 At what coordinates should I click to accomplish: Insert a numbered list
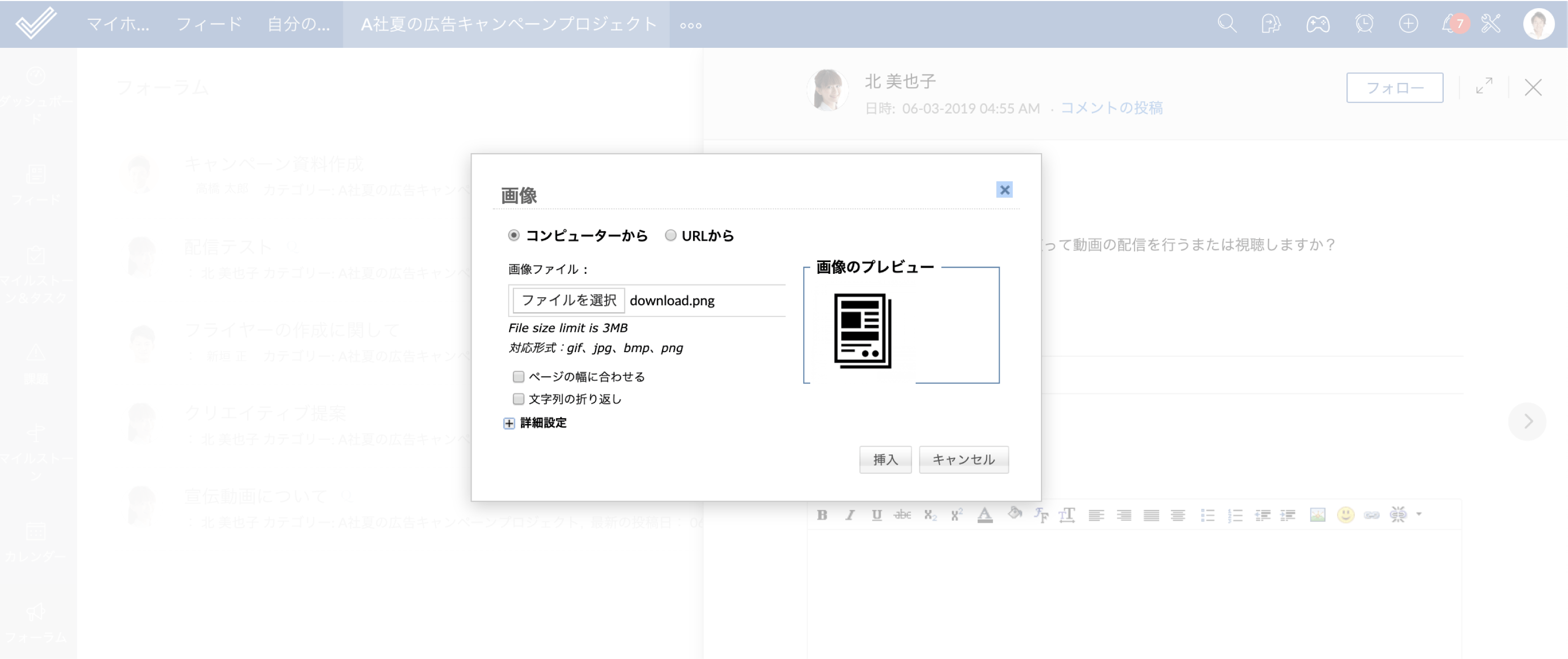pos(1235,515)
